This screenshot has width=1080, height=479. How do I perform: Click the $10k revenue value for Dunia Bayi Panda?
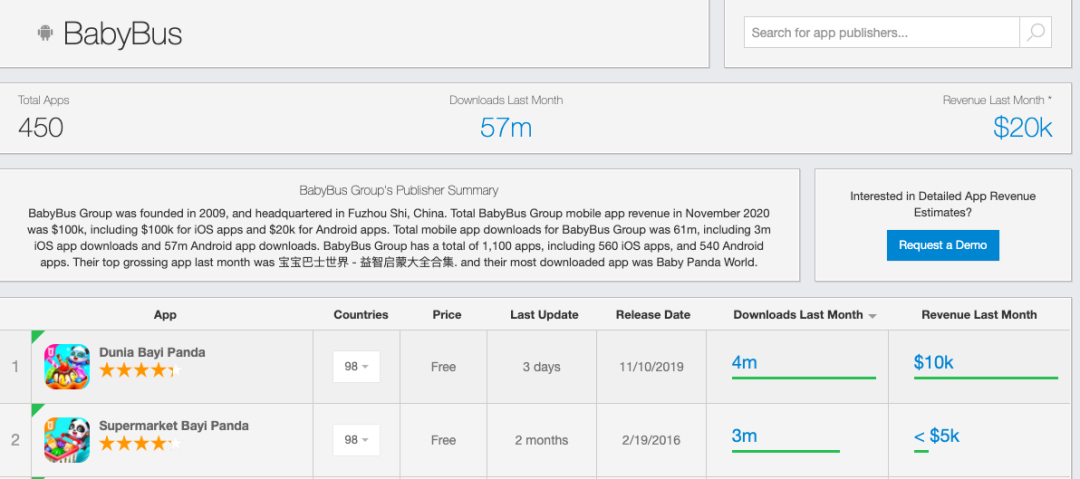[x=933, y=362]
